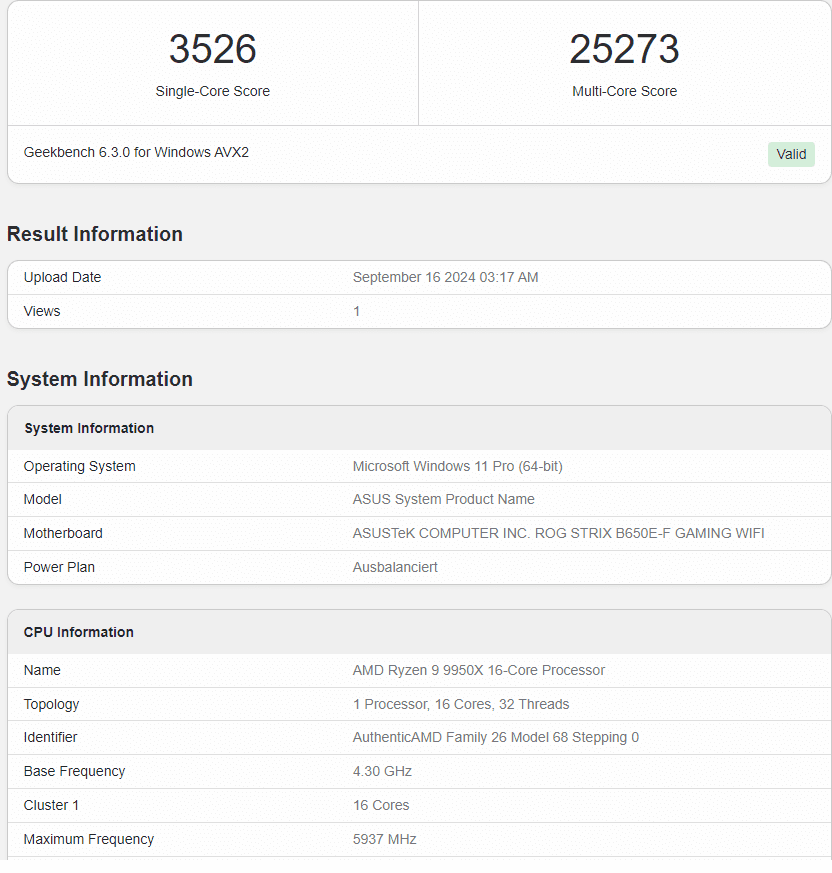832x873 pixels.
Task: Click the Views row label
Action: [42, 311]
